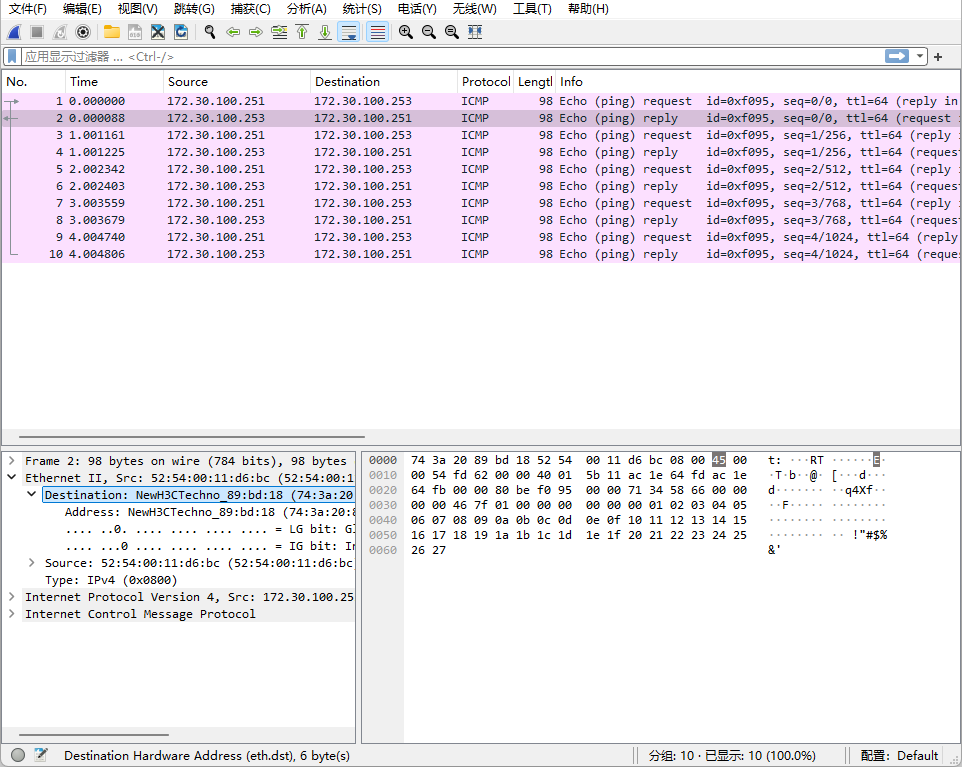Viewport: 962px width, 767px height.
Task: Open a capture file via the folder icon
Action: (x=111, y=32)
